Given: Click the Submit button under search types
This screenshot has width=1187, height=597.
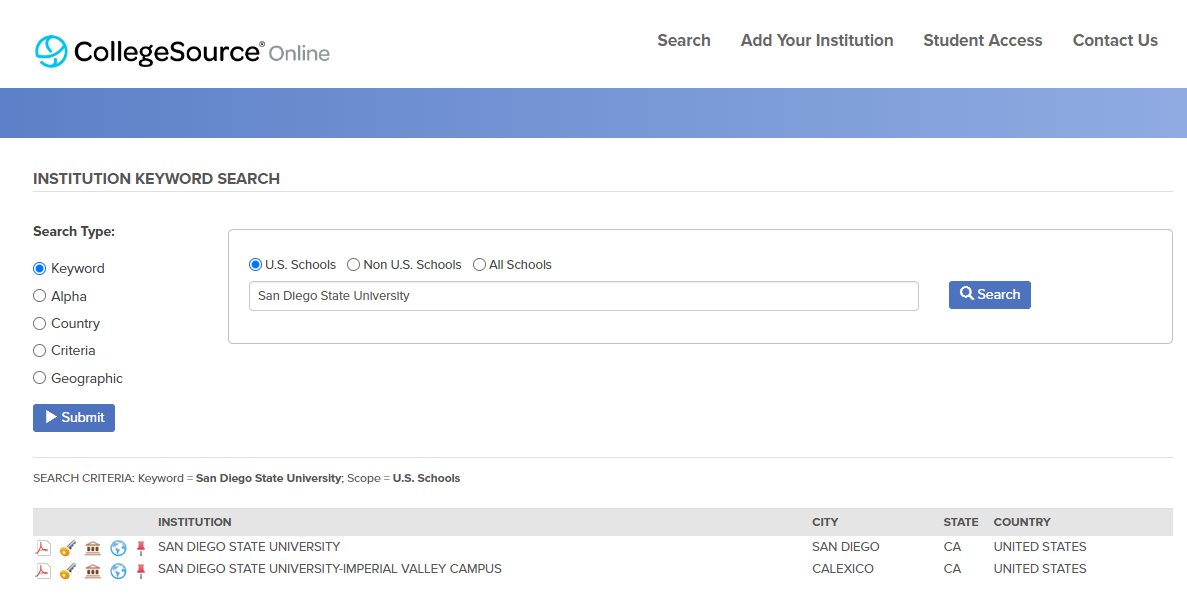Looking at the screenshot, I should point(73,418).
